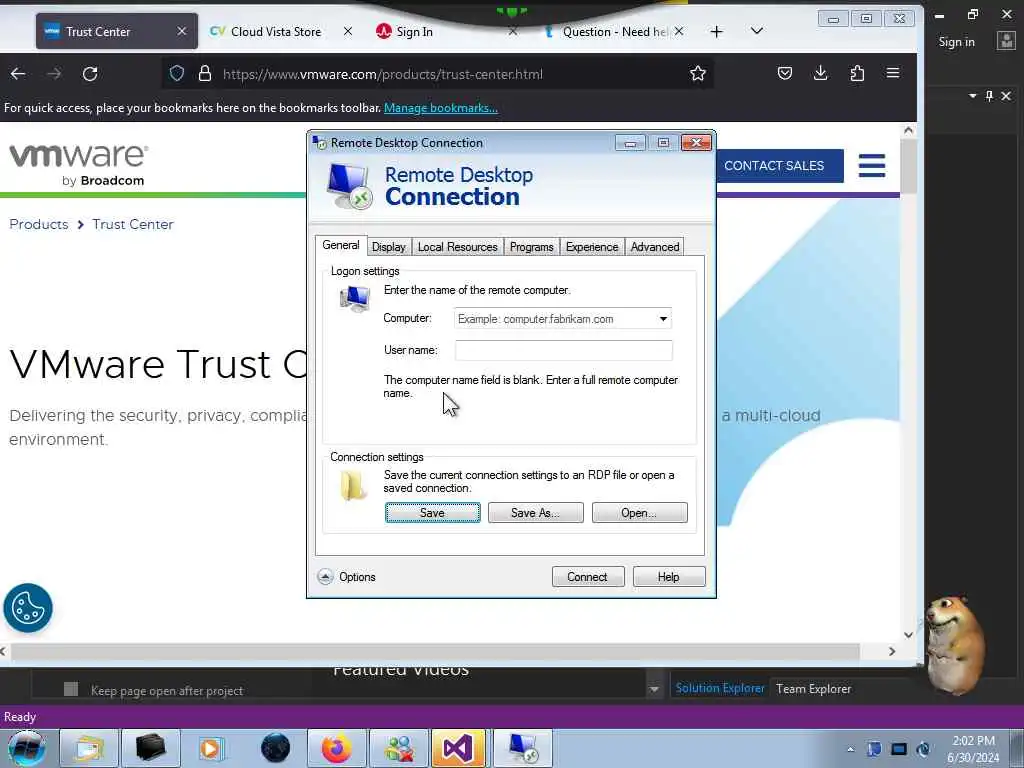The height and width of the screenshot is (768, 1024).
Task: Collapse the Options expander
Action: tap(325, 577)
